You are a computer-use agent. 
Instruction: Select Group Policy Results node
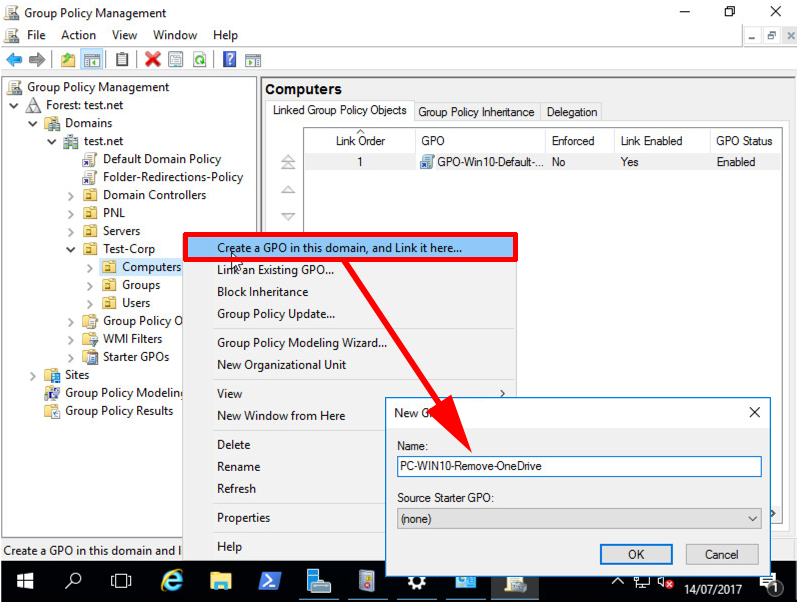pos(119,411)
